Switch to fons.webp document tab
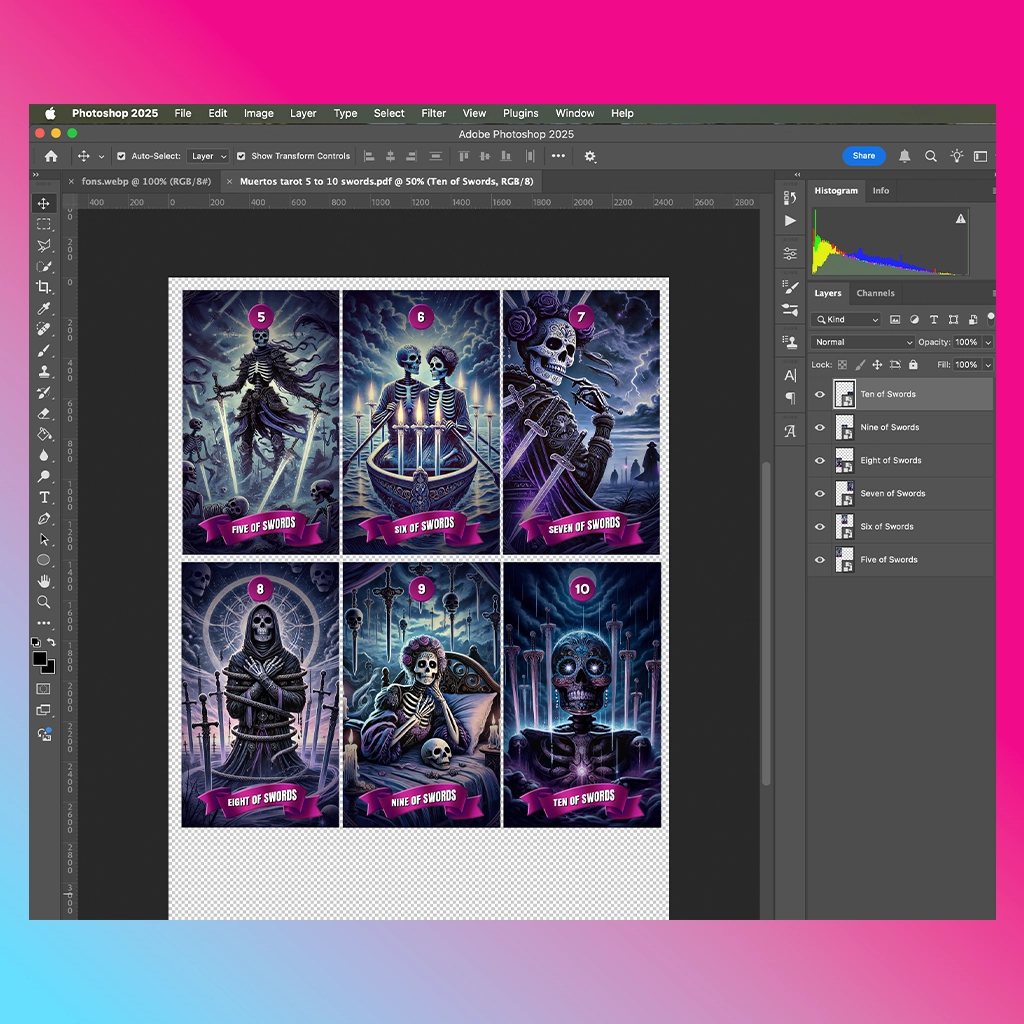This screenshot has width=1024, height=1024. point(146,182)
